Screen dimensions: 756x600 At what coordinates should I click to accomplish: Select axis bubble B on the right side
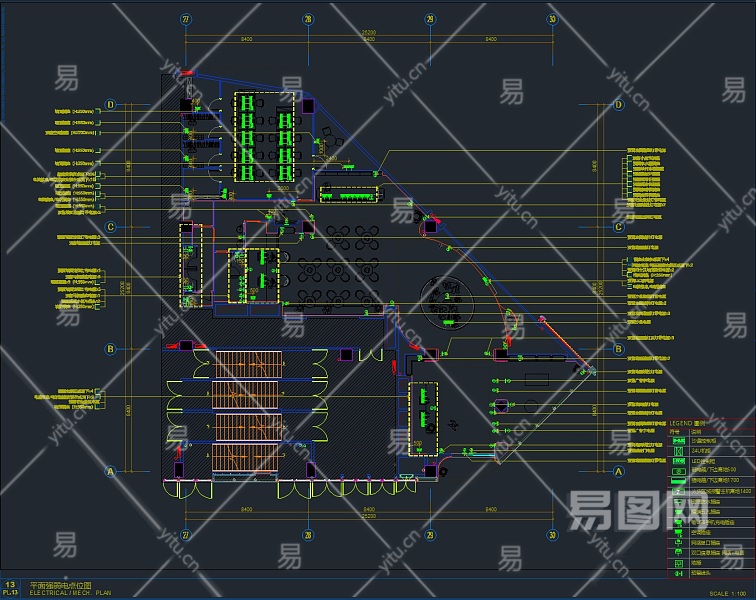click(619, 349)
